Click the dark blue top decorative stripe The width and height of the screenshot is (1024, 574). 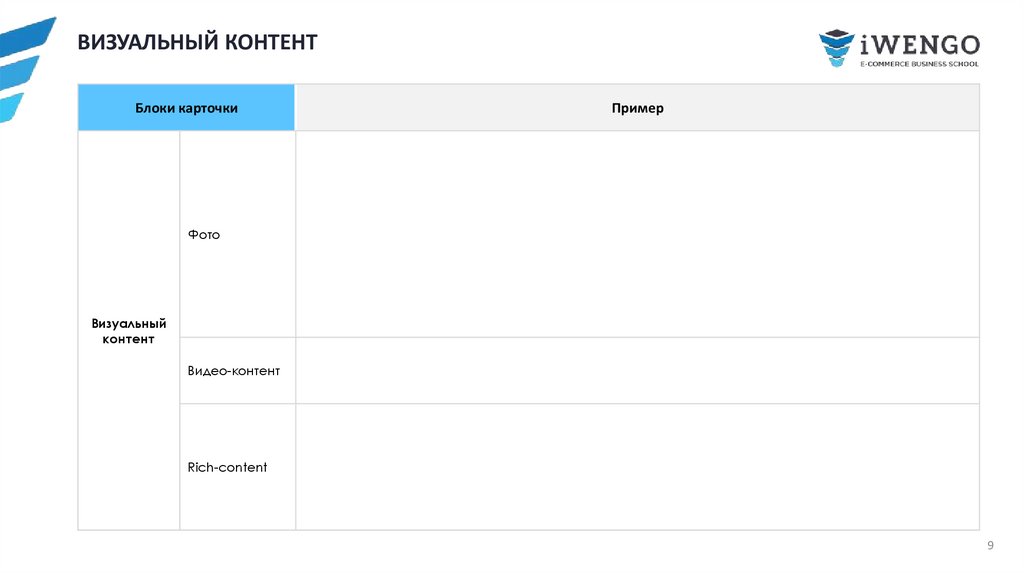(25, 33)
